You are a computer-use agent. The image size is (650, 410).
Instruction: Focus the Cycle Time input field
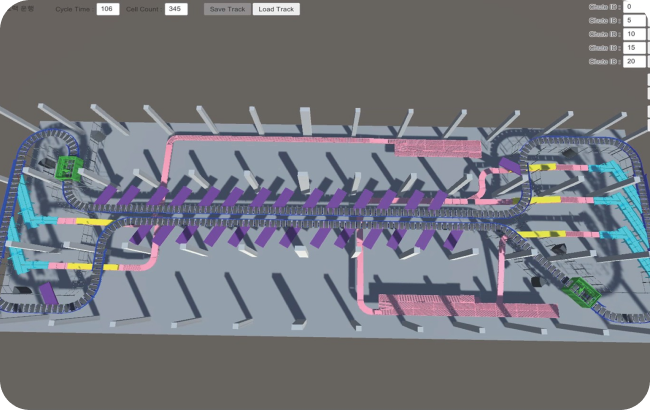(108, 9)
